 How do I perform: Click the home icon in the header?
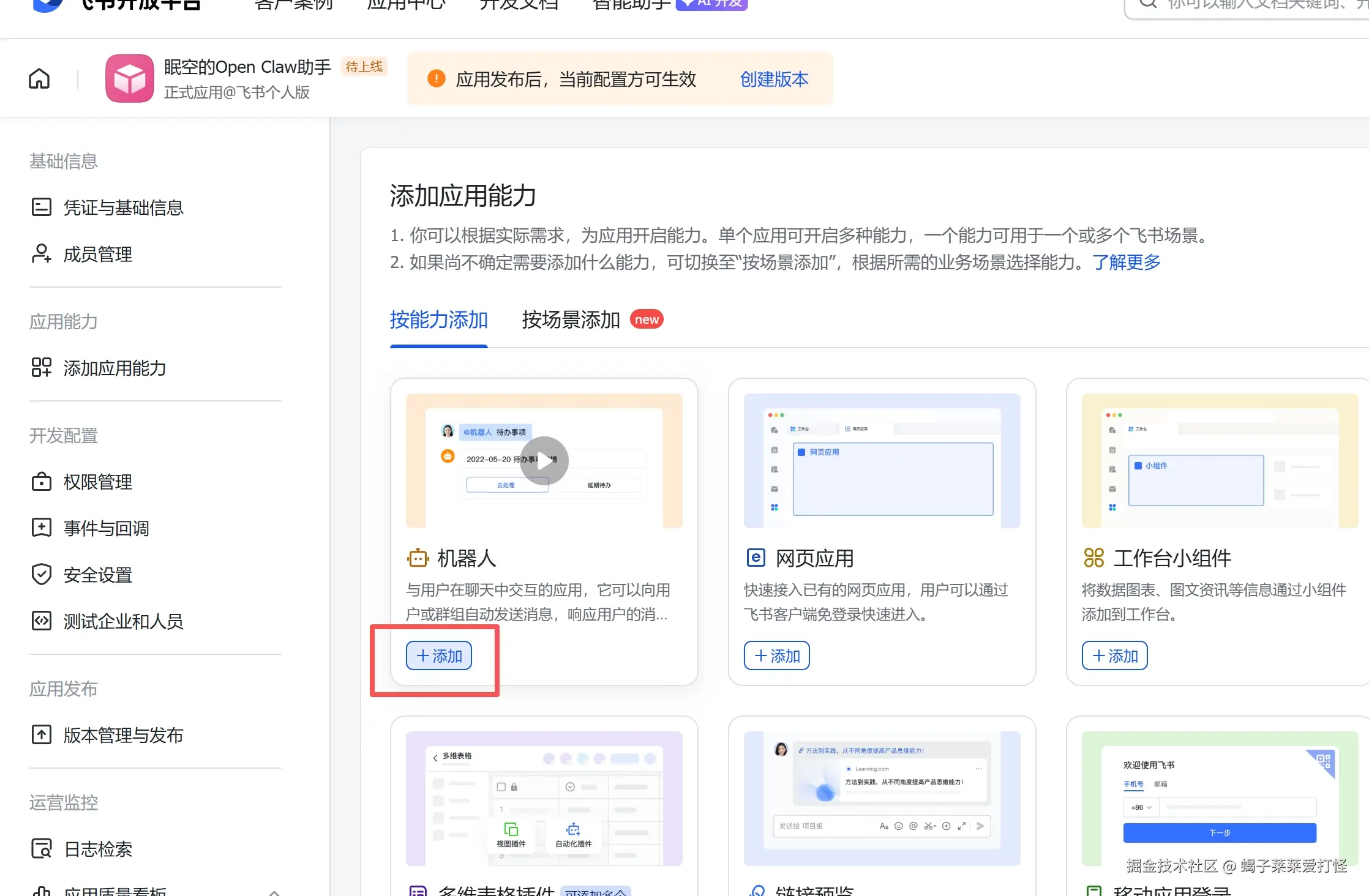click(39, 79)
